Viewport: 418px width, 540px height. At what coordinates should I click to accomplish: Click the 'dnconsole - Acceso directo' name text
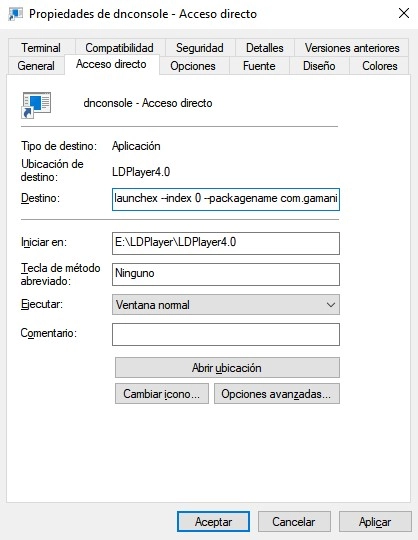(x=148, y=103)
